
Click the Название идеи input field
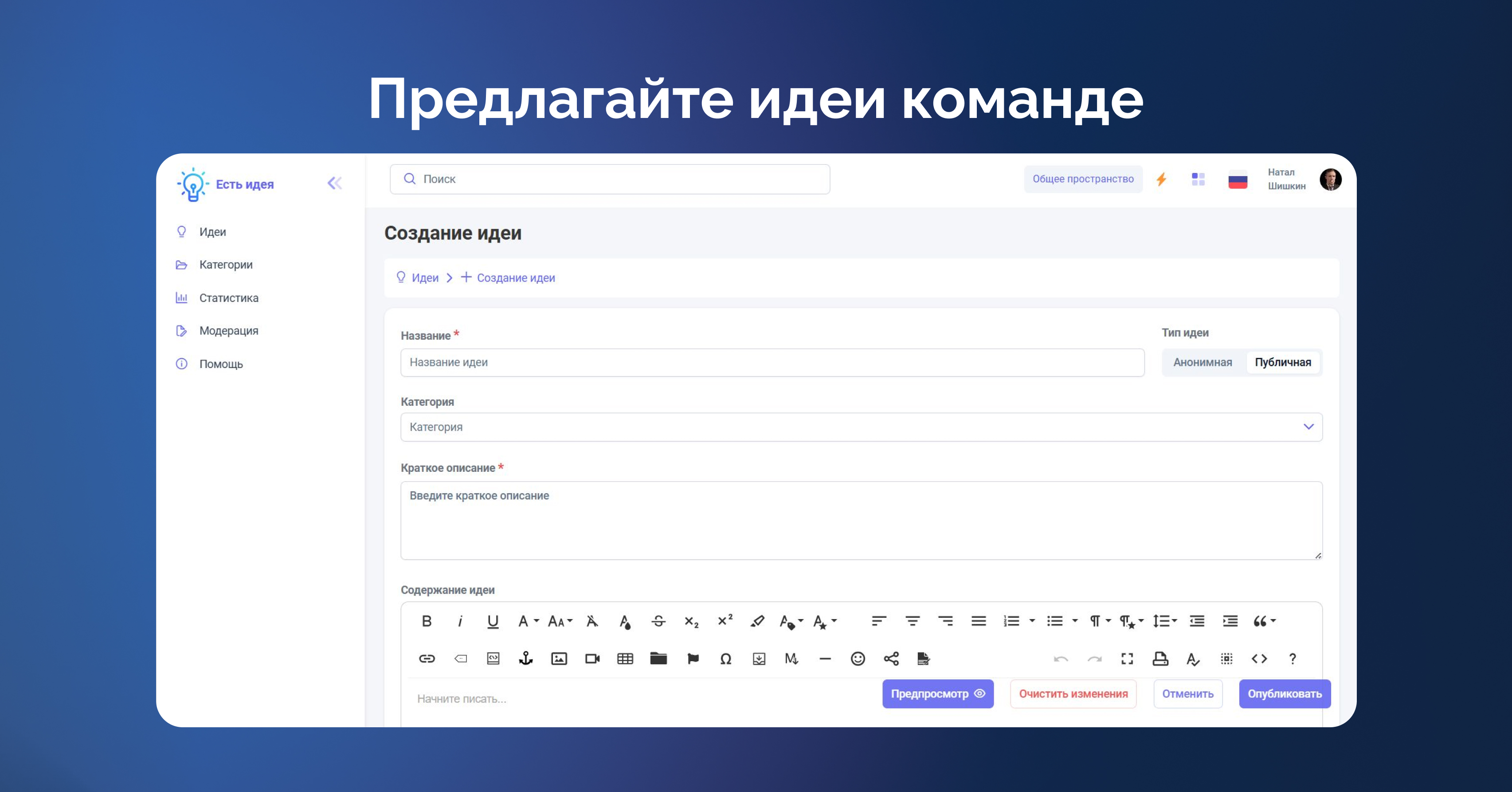(x=772, y=362)
